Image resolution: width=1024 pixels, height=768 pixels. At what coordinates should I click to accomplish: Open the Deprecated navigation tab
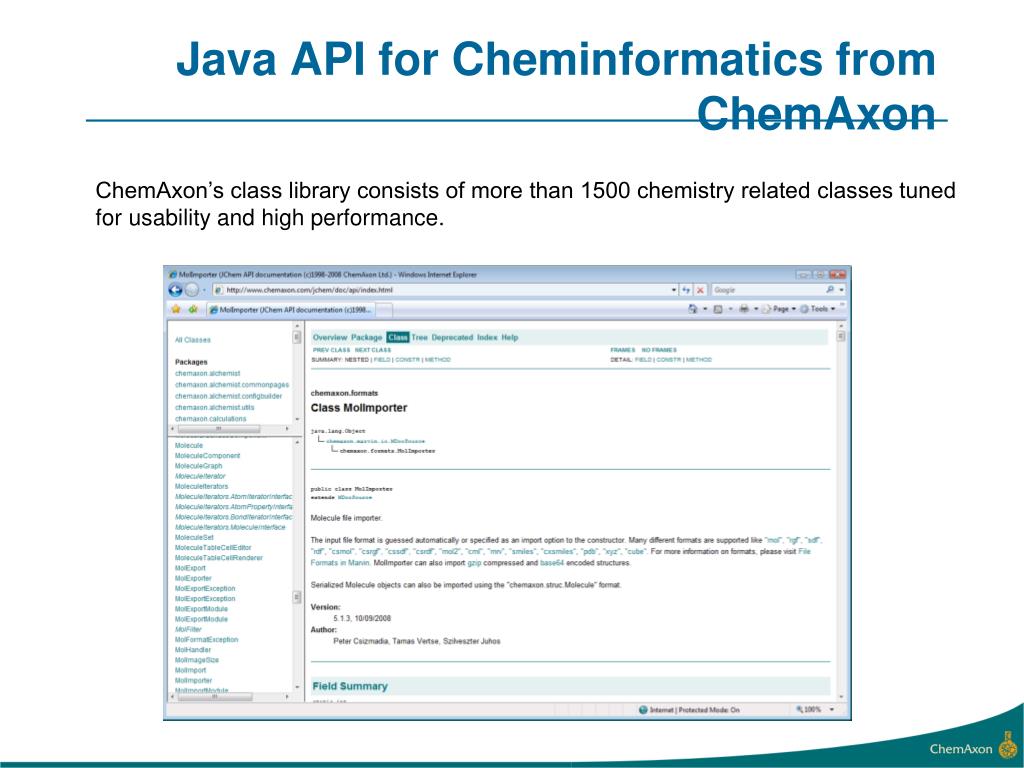(x=452, y=338)
